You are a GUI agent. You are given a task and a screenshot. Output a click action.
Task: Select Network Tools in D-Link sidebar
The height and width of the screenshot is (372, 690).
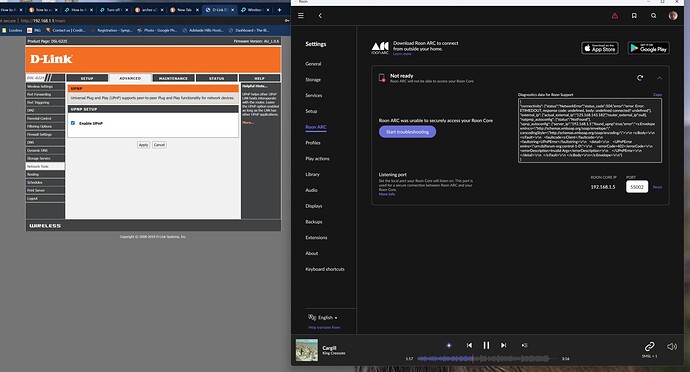[45, 166]
